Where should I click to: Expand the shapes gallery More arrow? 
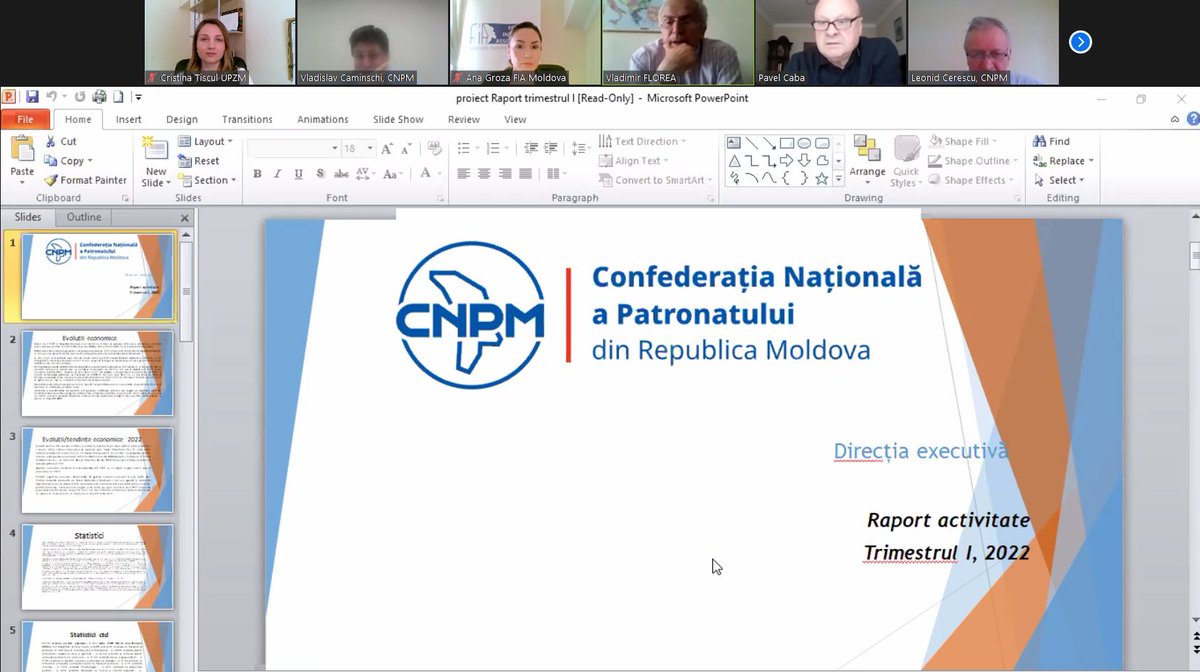[838, 179]
